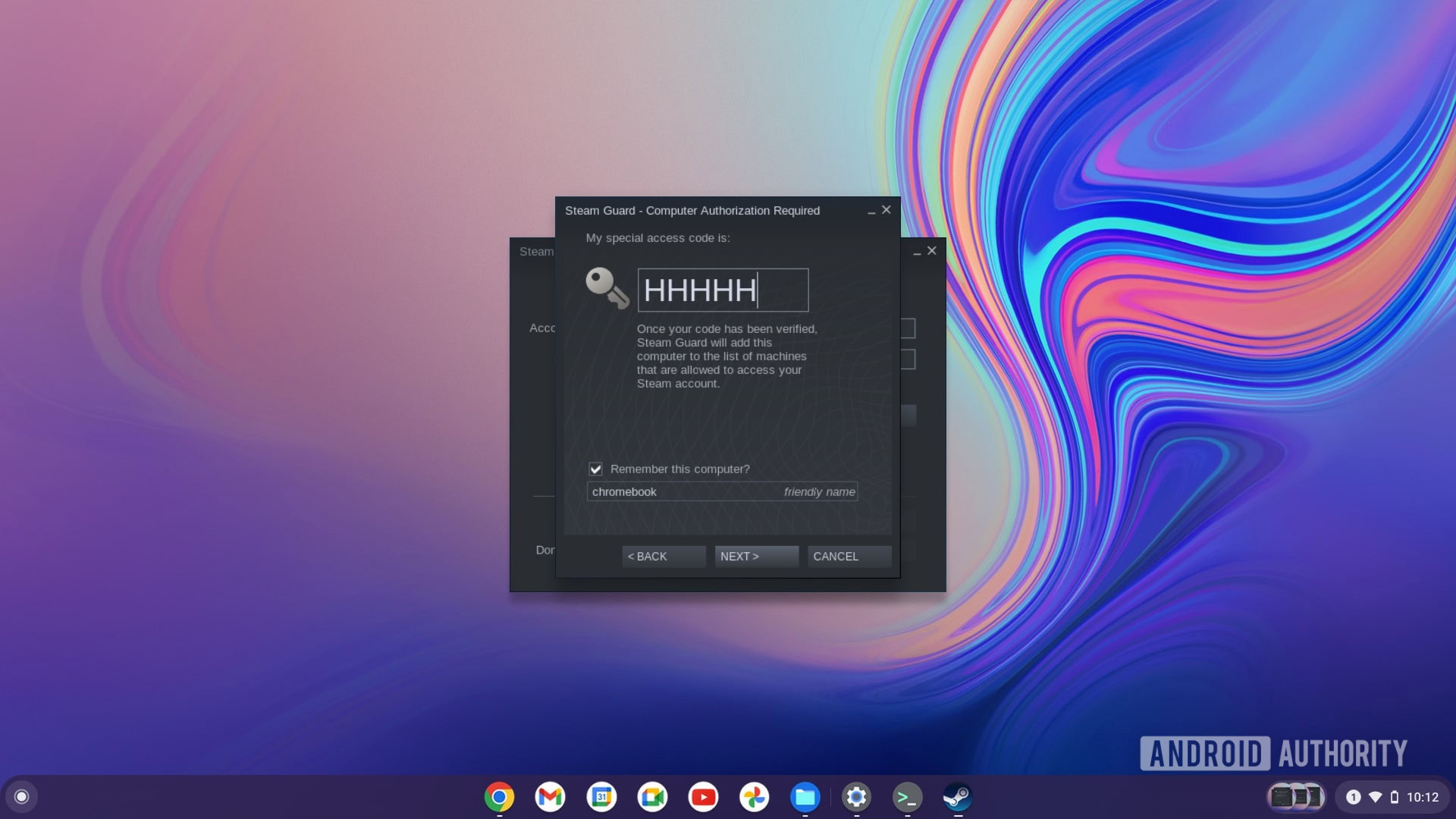This screenshot has height=819, width=1456.
Task: Close the Steam Guard dialog
Action: pos(886,210)
